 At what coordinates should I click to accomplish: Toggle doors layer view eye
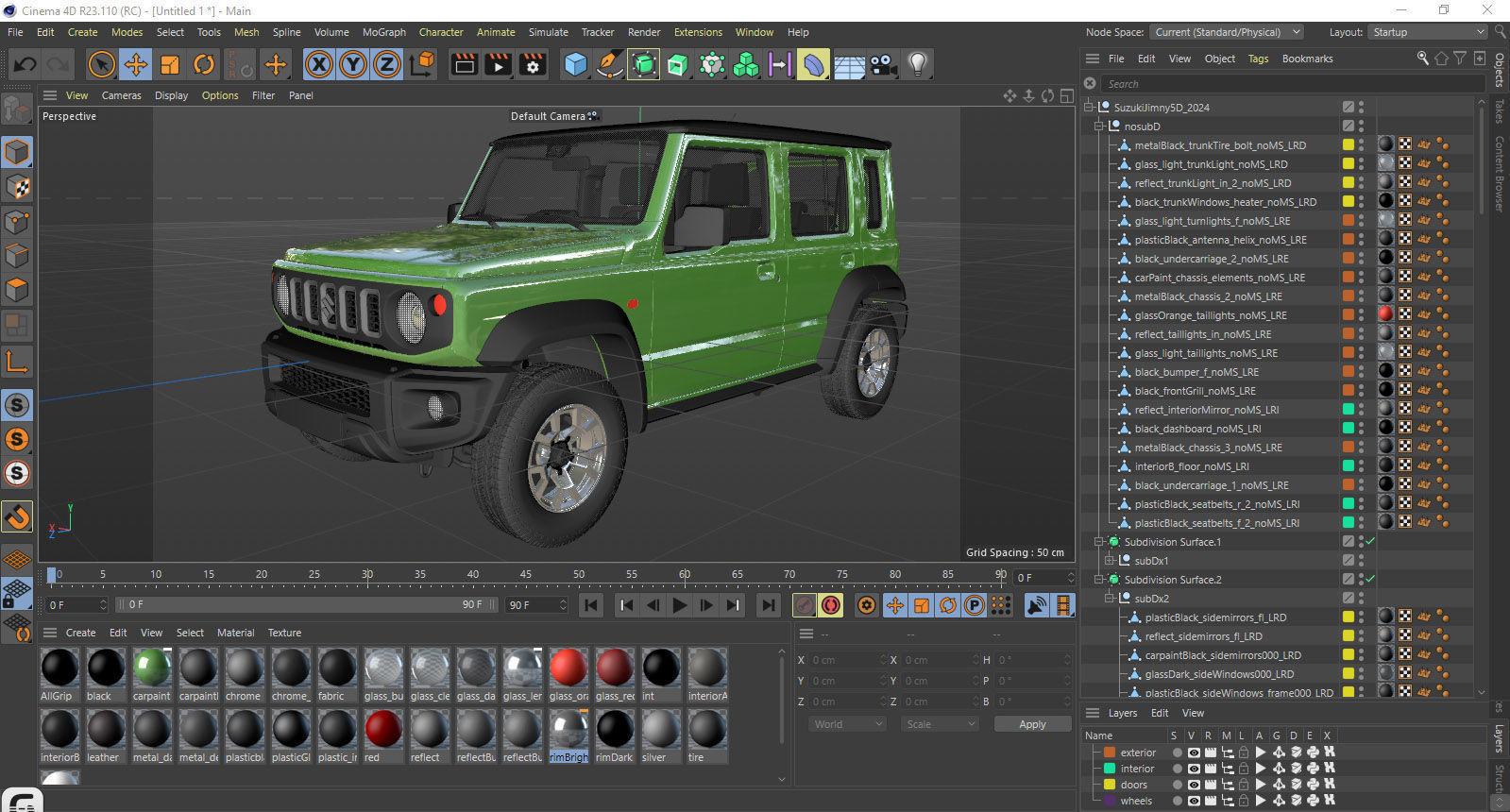click(1194, 785)
